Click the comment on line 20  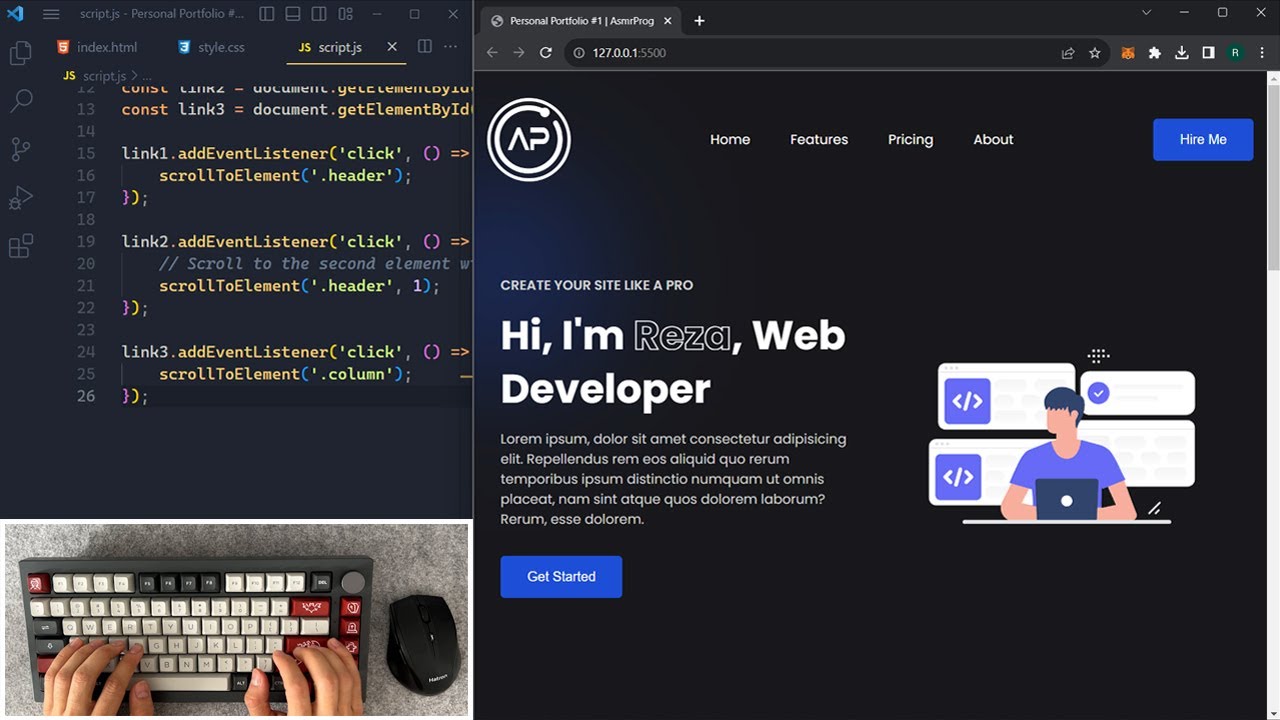[x=315, y=264]
